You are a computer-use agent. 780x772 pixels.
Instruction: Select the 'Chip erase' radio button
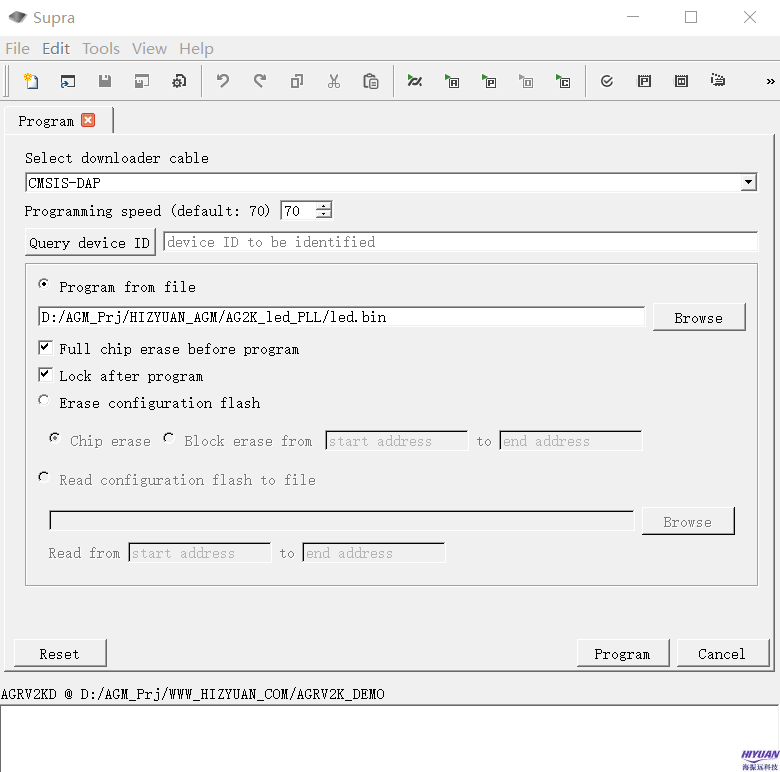point(55,438)
